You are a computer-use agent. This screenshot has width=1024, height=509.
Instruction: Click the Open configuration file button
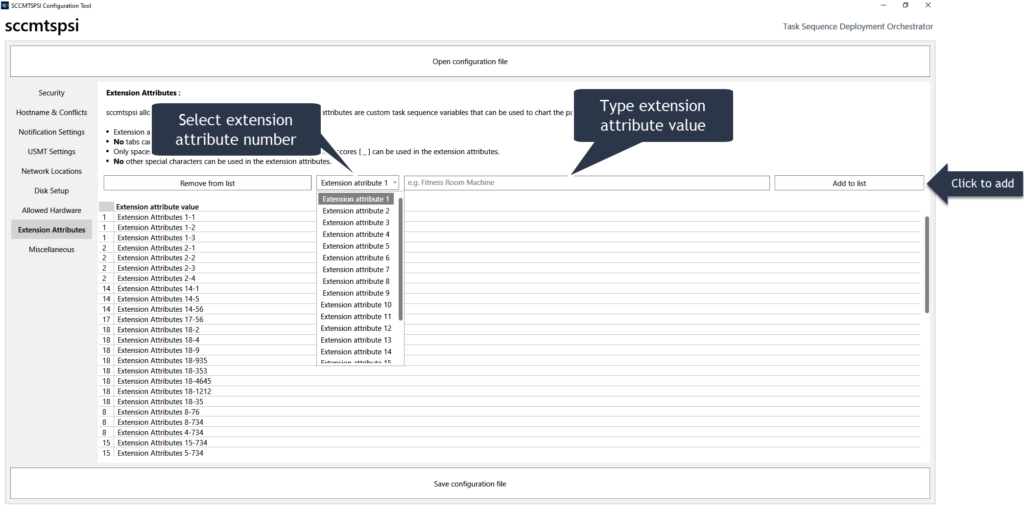pyautogui.click(x=469, y=61)
